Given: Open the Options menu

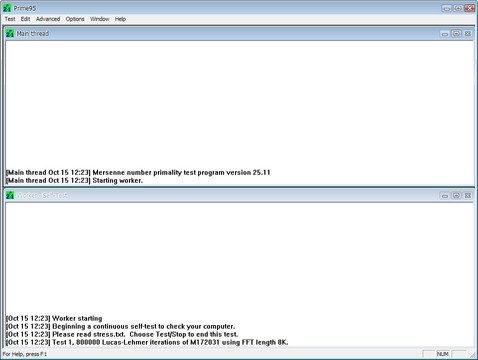Looking at the screenshot, I should coord(75,19).
